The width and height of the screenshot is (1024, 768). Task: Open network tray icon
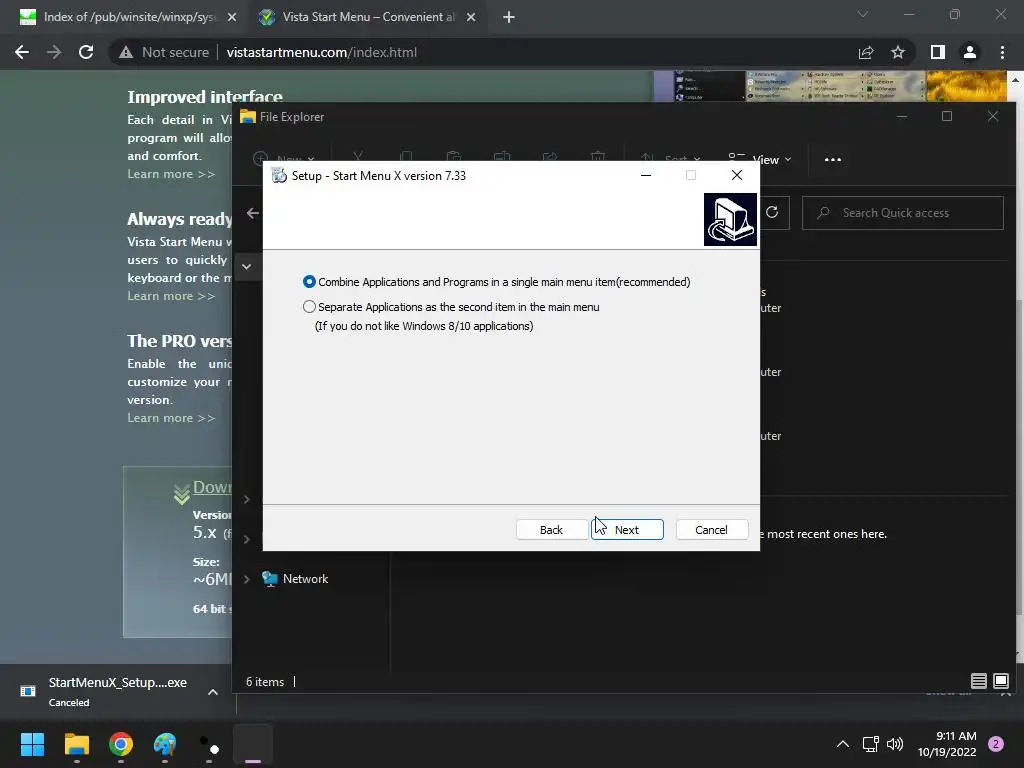[871, 744]
